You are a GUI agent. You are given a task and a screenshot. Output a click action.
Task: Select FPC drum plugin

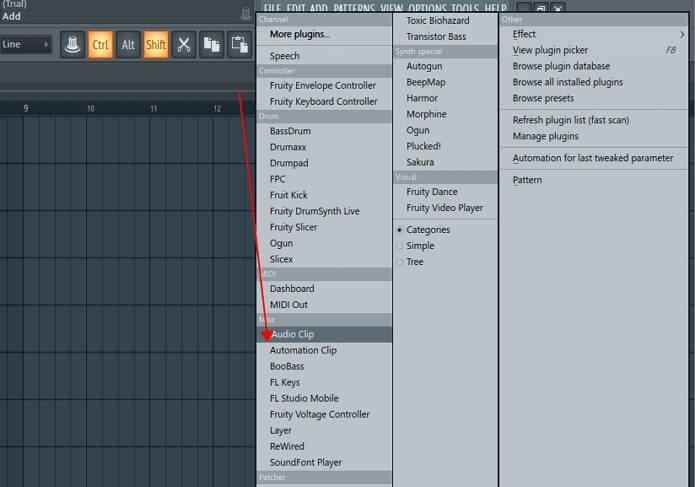click(x=277, y=180)
